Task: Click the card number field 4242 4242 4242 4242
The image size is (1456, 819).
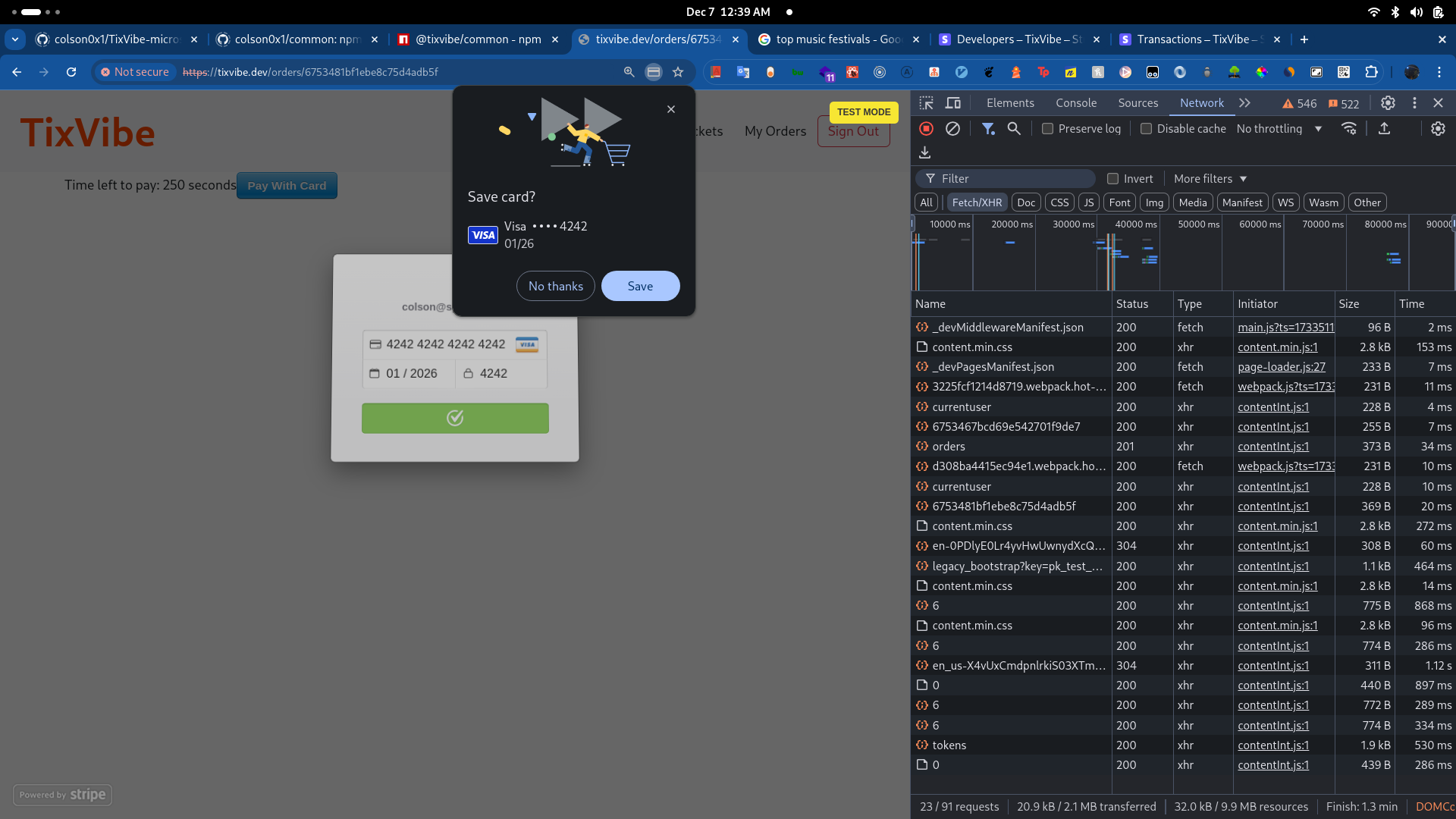Action: [454, 344]
